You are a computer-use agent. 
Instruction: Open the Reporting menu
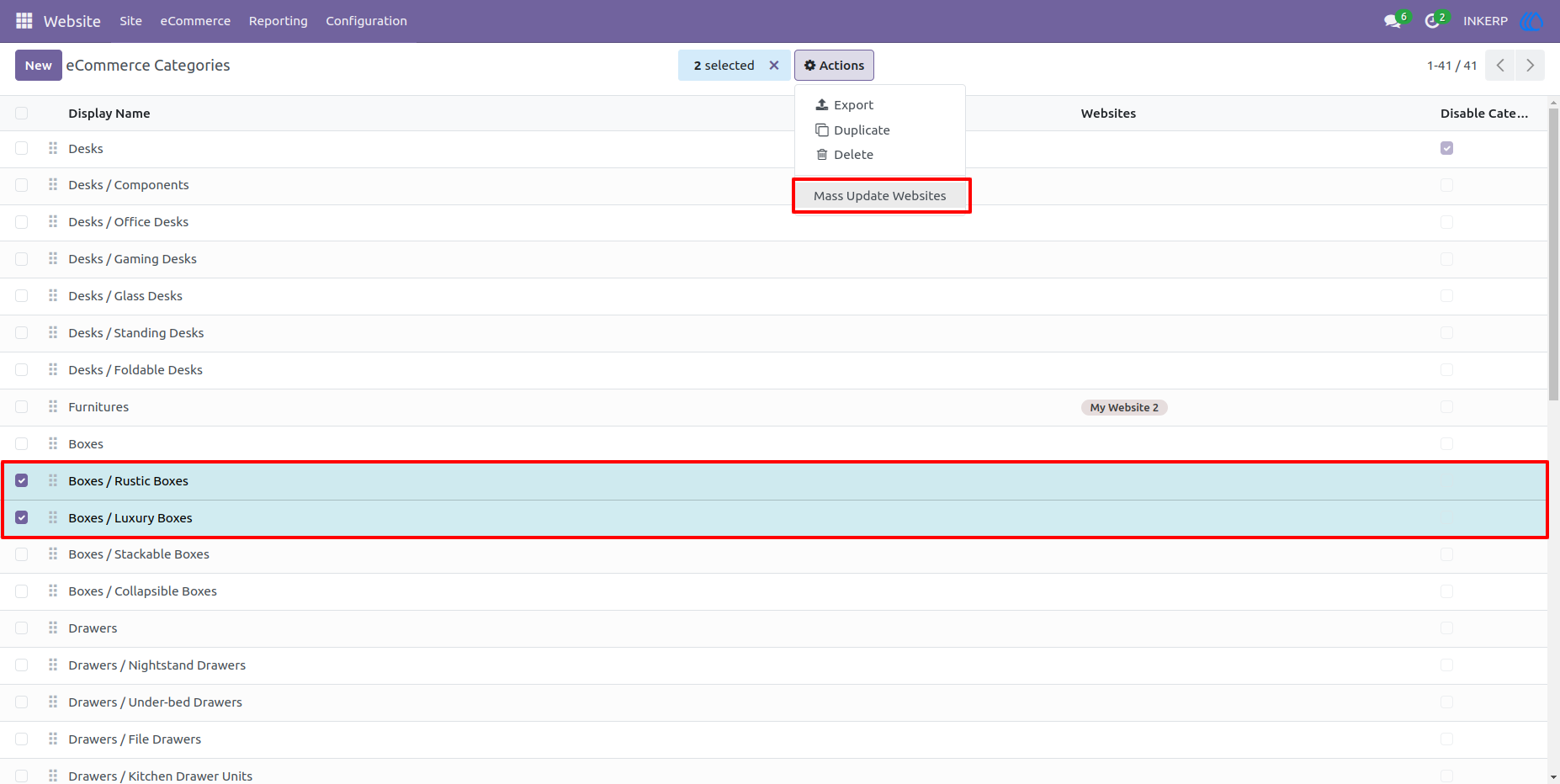point(278,21)
